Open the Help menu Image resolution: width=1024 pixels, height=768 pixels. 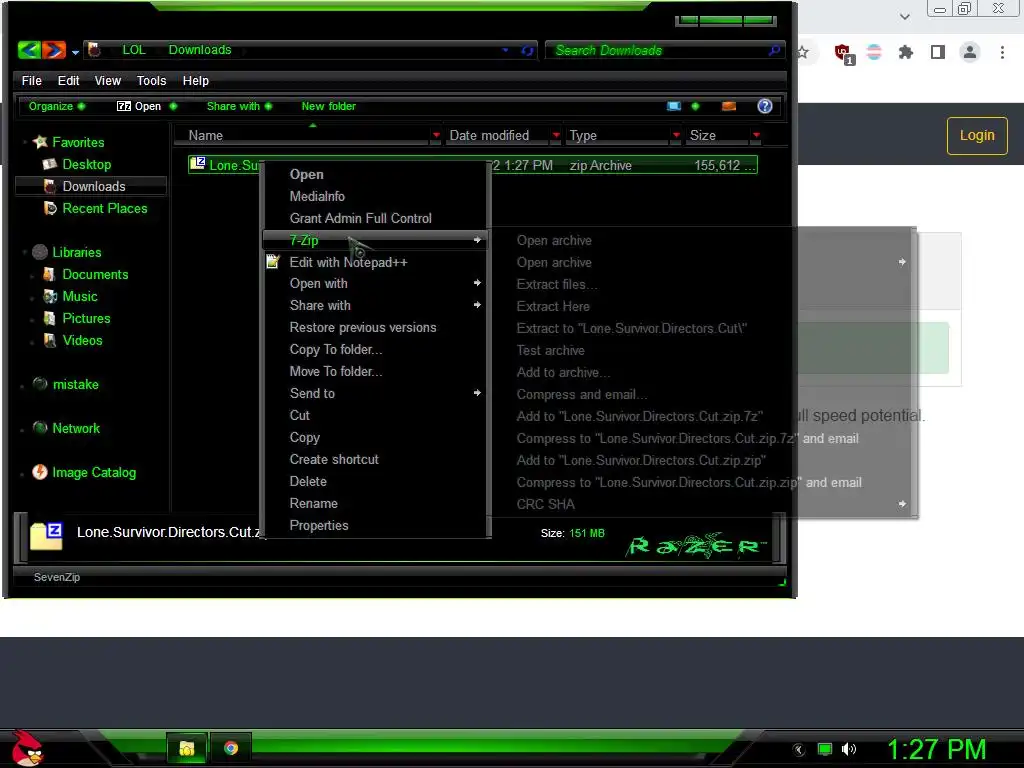tap(195, 80)
